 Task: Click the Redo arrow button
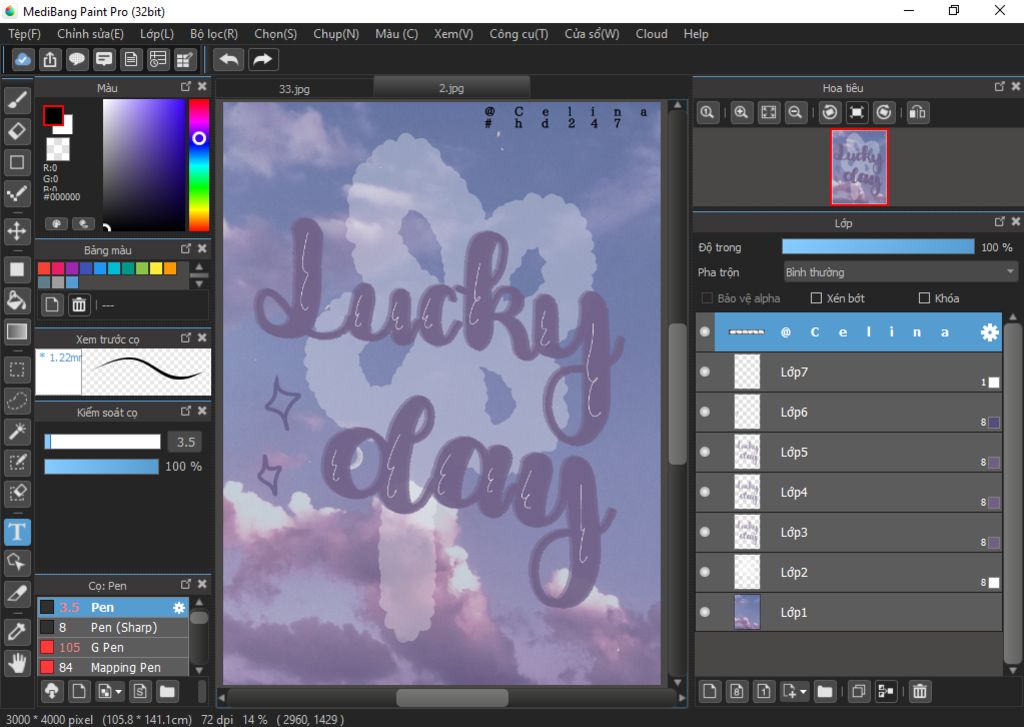(x=263, y=59)
